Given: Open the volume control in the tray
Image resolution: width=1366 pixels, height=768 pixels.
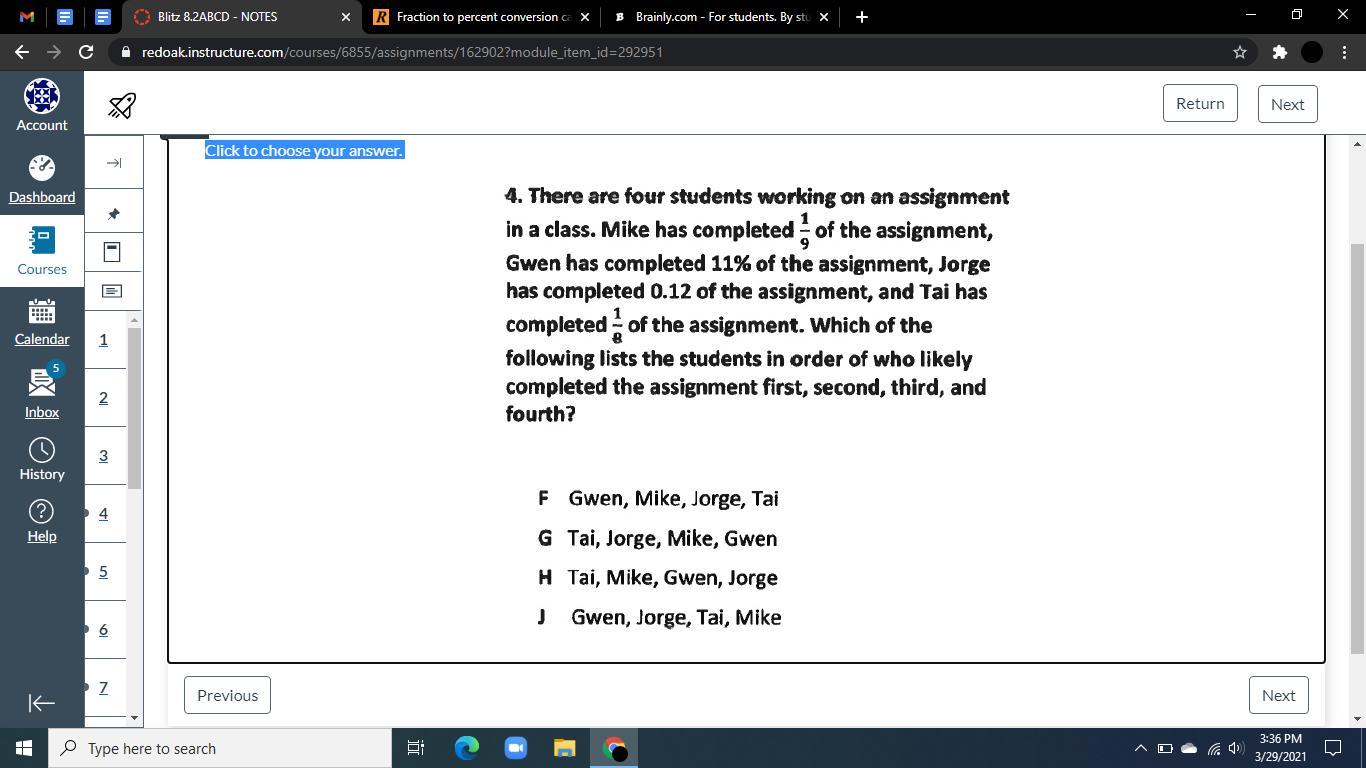Looking at the screenshot, I should click(1237, 748).
